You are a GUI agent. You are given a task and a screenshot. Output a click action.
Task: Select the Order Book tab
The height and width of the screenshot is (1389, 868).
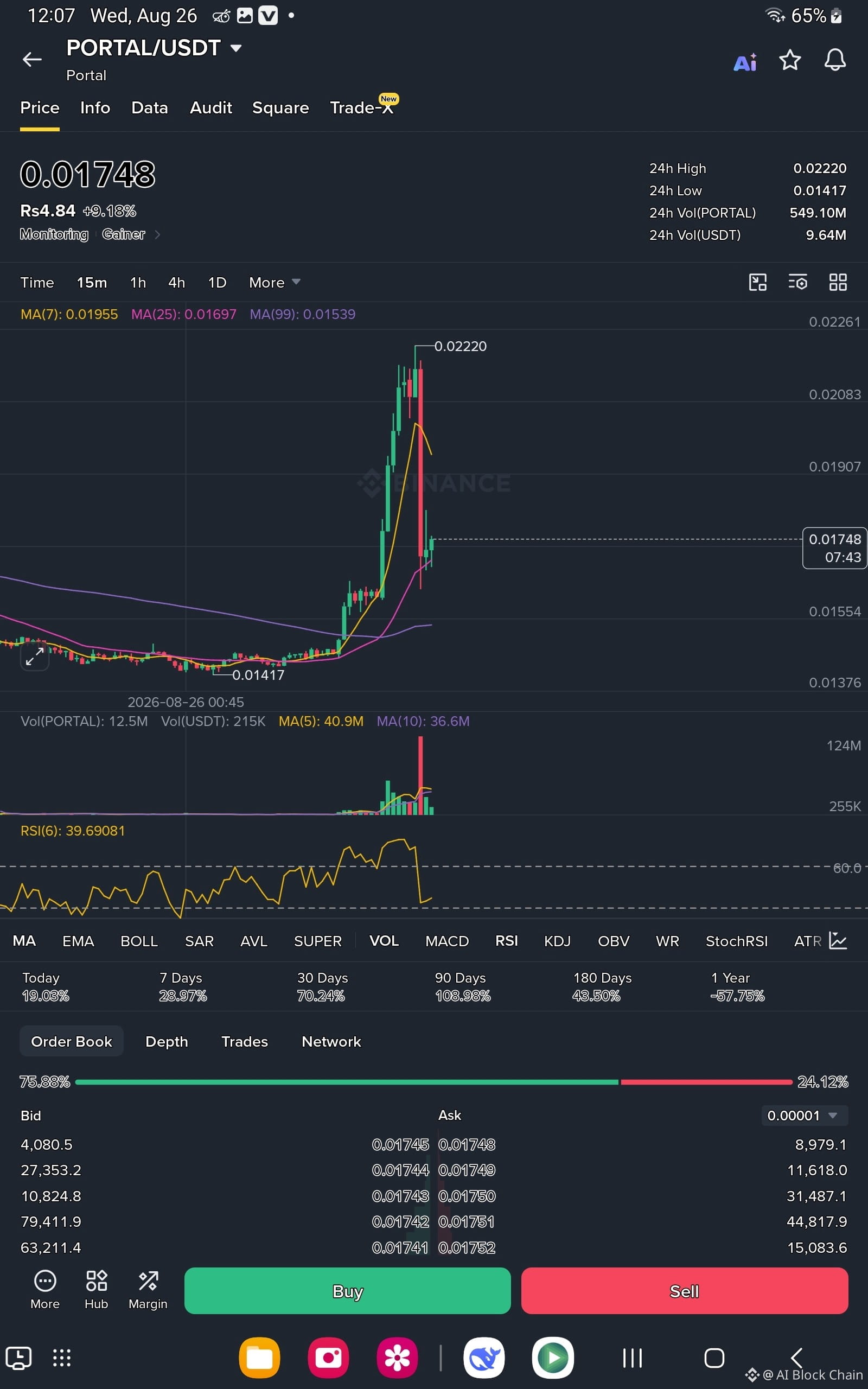coord(72,1041)
